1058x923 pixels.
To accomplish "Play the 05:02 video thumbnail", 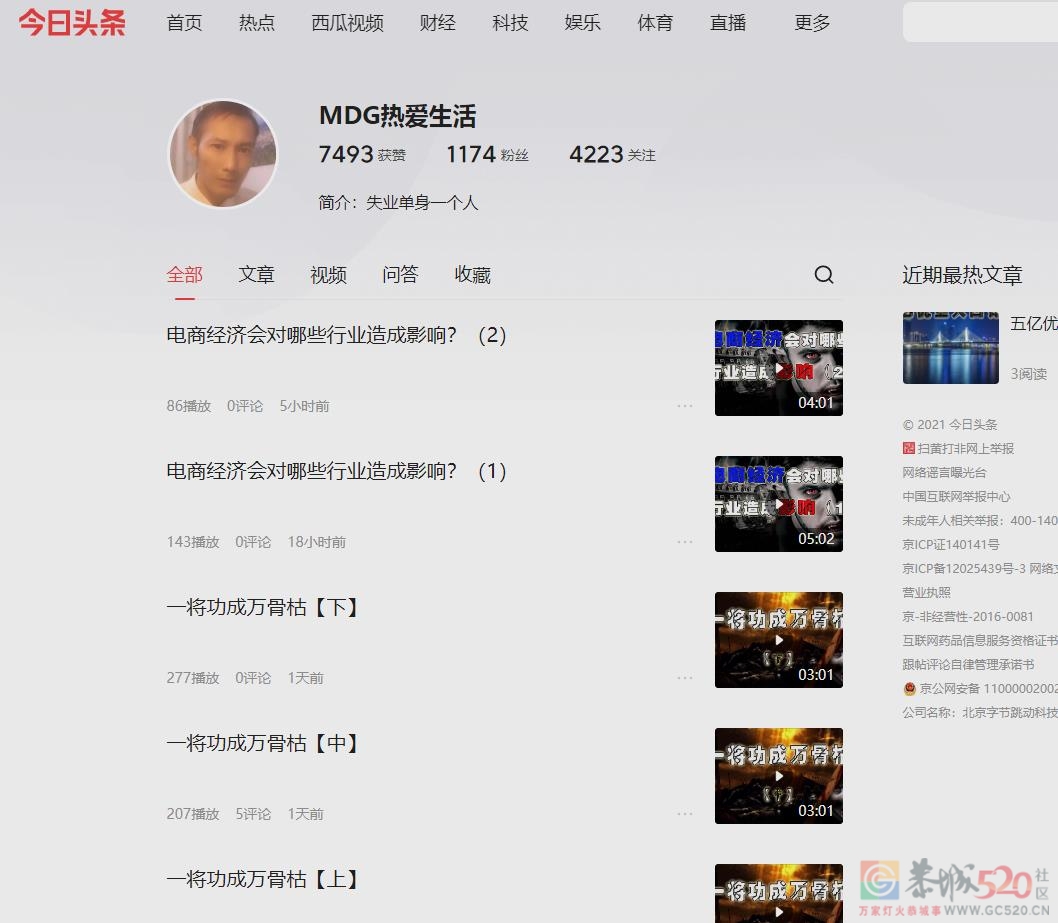I will tap(779, 504).
